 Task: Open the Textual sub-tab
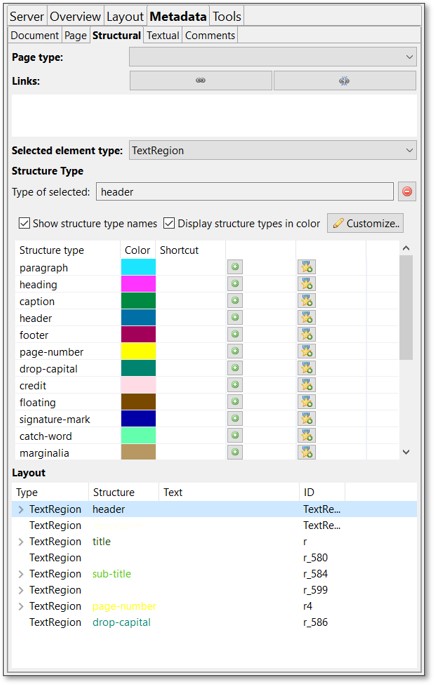pos(163,35)
